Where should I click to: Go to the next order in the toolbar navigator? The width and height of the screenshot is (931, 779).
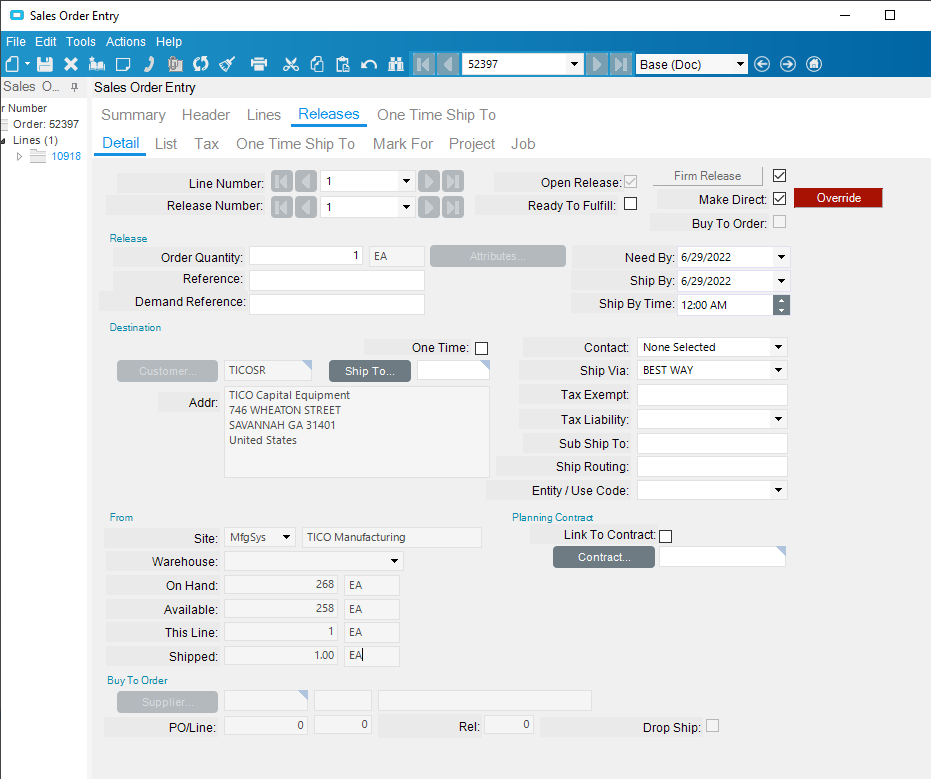[597, 64]
